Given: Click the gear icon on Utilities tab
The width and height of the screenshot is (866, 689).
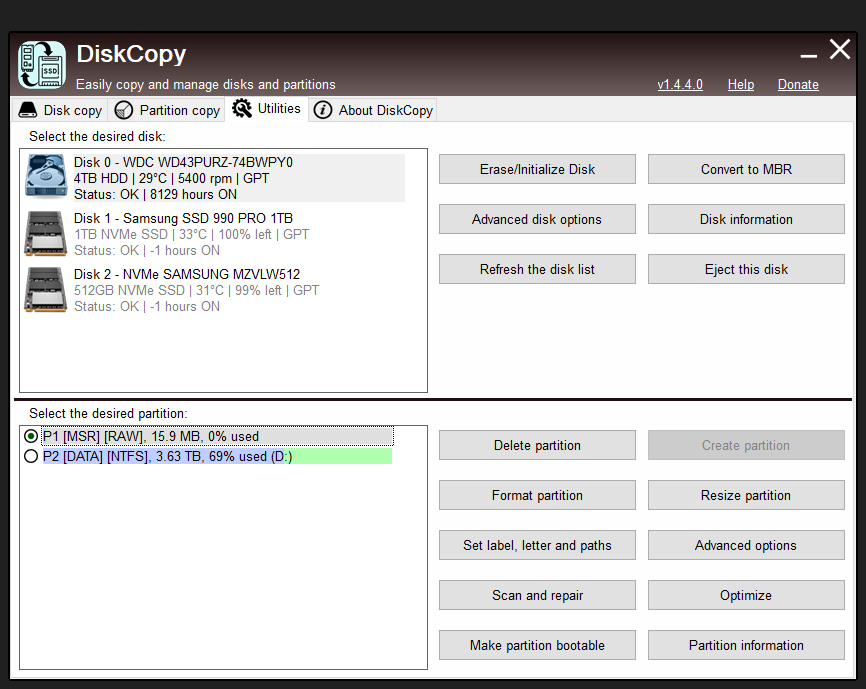Looking at the screenshot, I should click(x=240, y=109).
